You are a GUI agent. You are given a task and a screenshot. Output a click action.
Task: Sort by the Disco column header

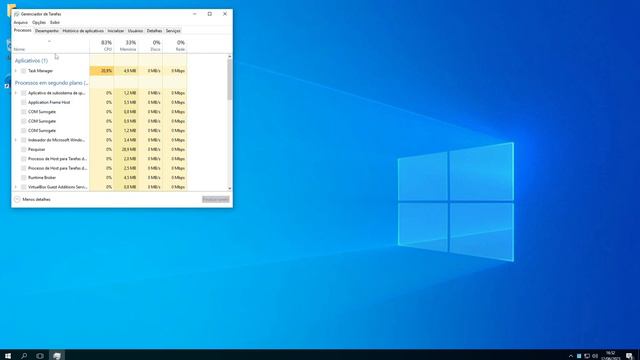coord(150,46)
